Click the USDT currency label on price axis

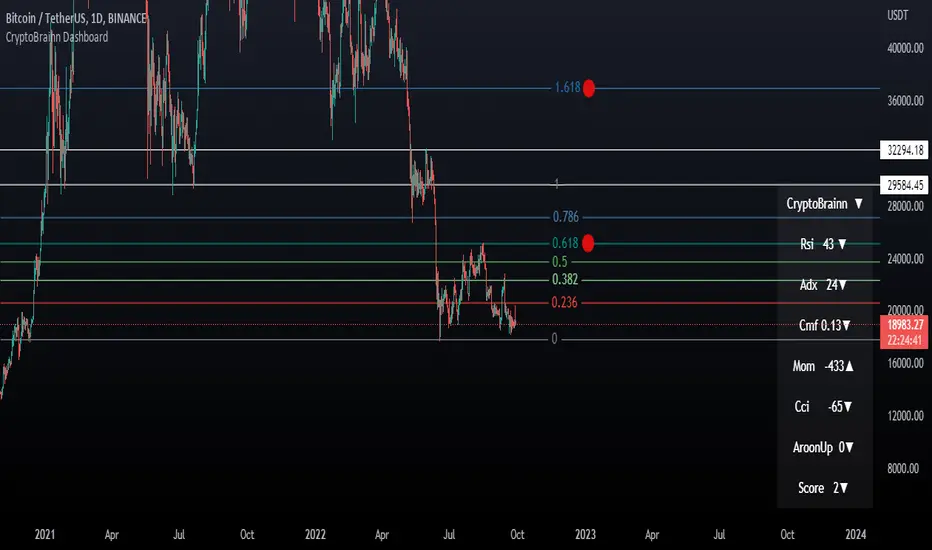point(898,15)
